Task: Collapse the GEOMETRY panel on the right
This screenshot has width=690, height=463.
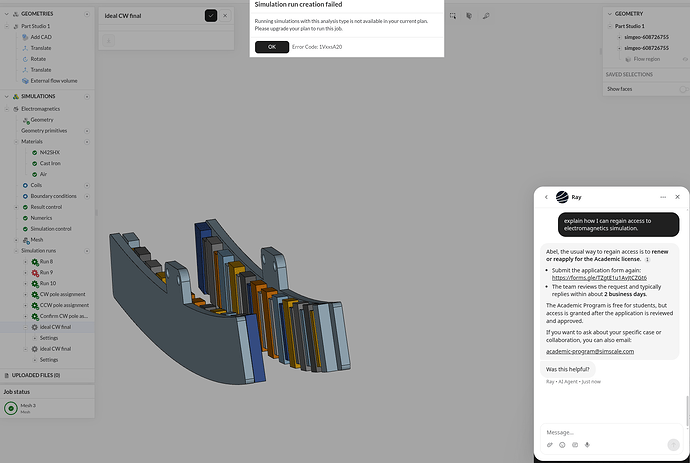Action: pos(609,14)
